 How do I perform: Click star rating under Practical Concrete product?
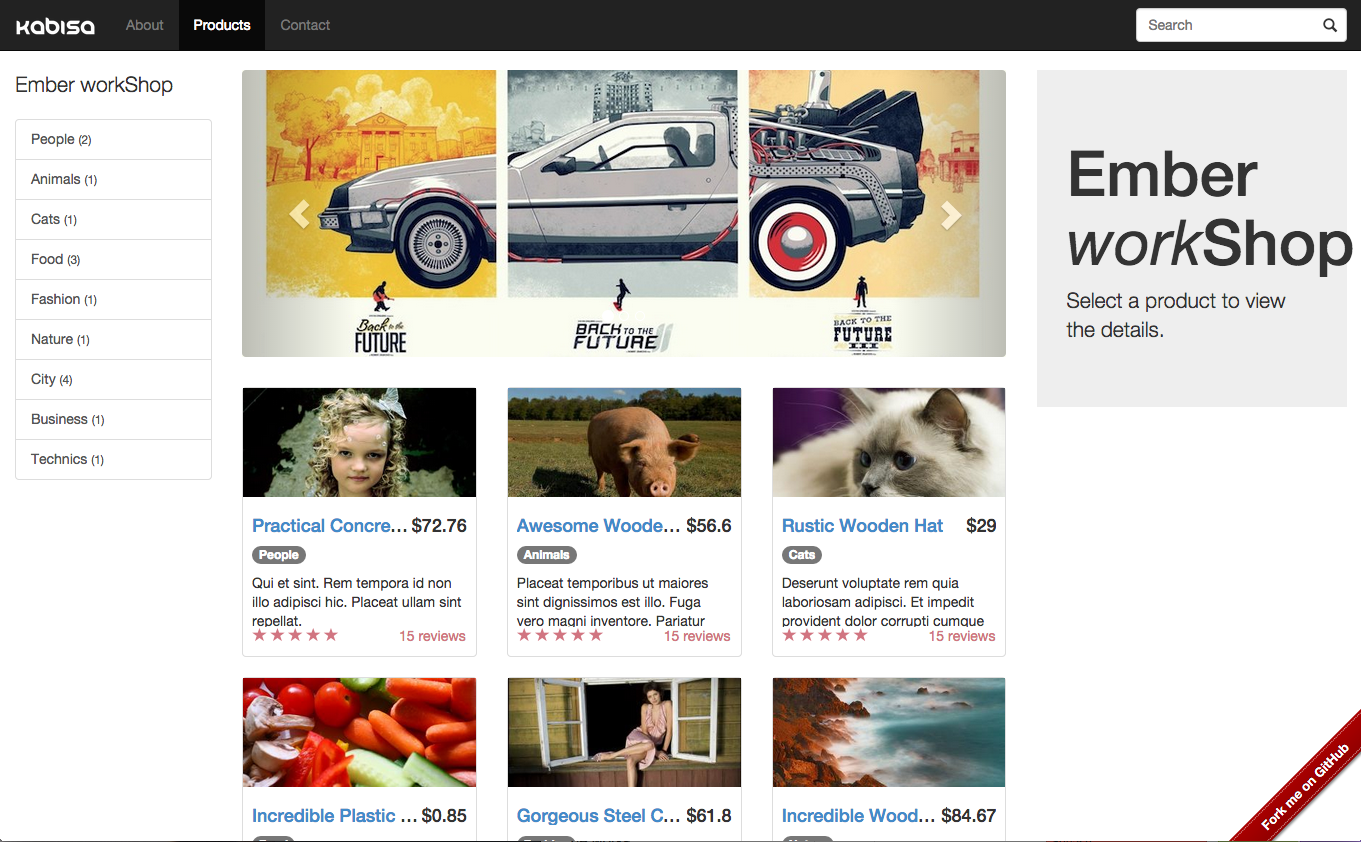(295, 635)
